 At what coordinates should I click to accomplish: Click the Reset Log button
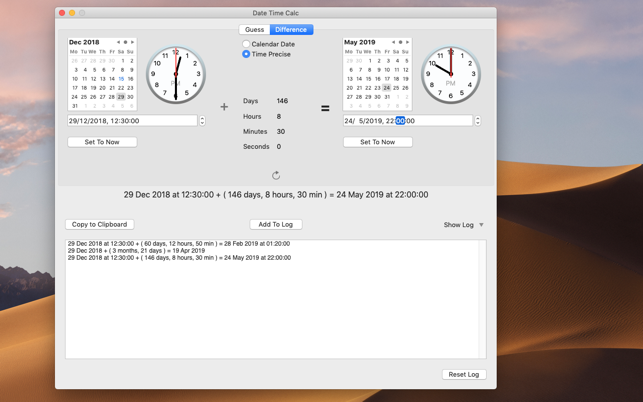tap(463, 374)
